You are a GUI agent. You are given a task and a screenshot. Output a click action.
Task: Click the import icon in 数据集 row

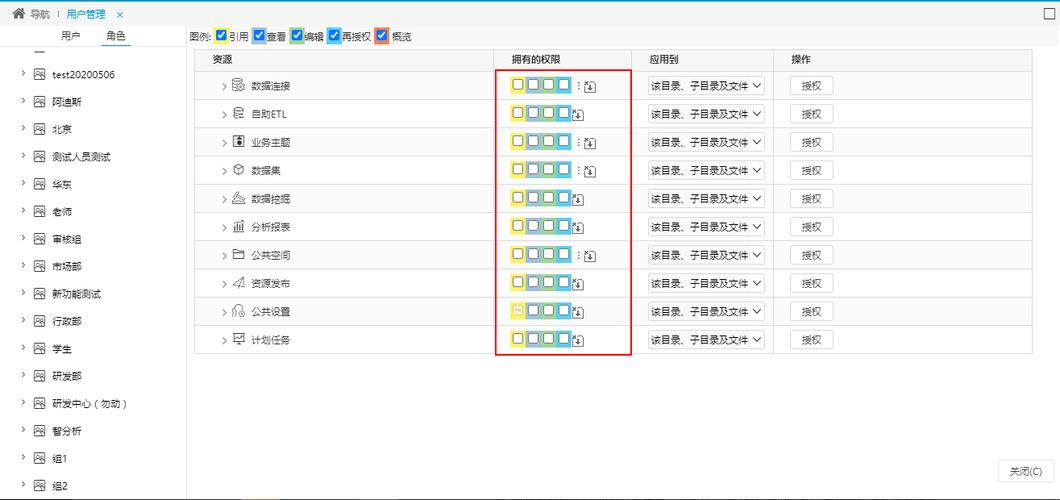coord(590,172)
